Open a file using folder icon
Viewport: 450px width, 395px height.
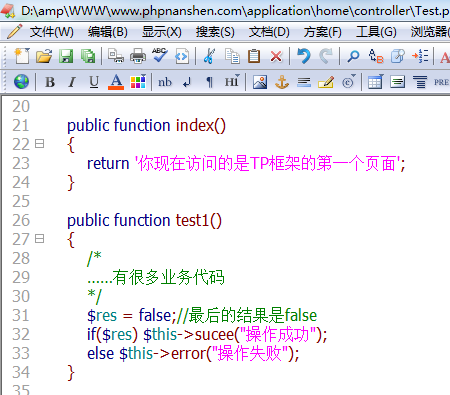[x=44, y=56]
